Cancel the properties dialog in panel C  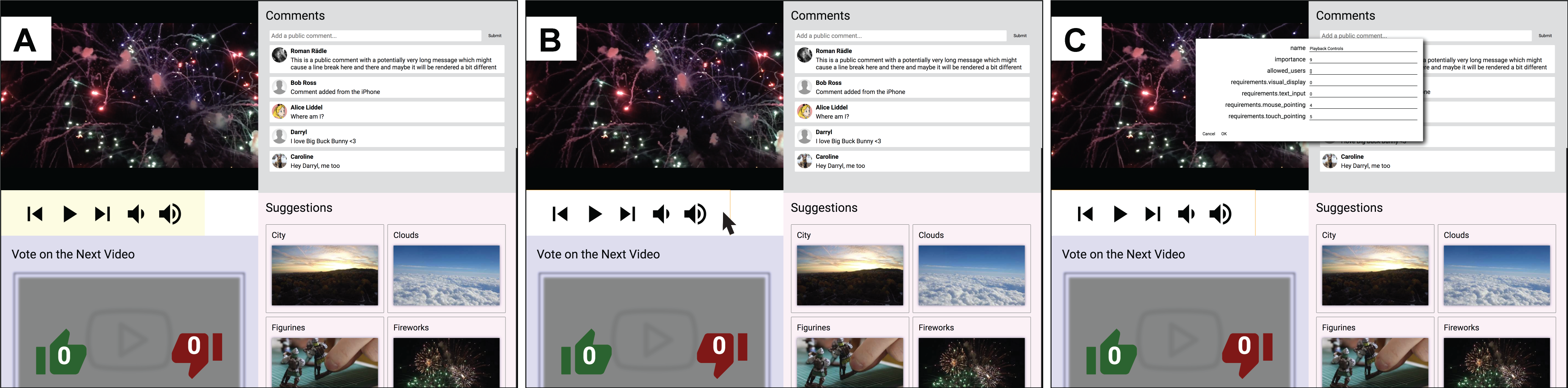[x=1209, y=134]
